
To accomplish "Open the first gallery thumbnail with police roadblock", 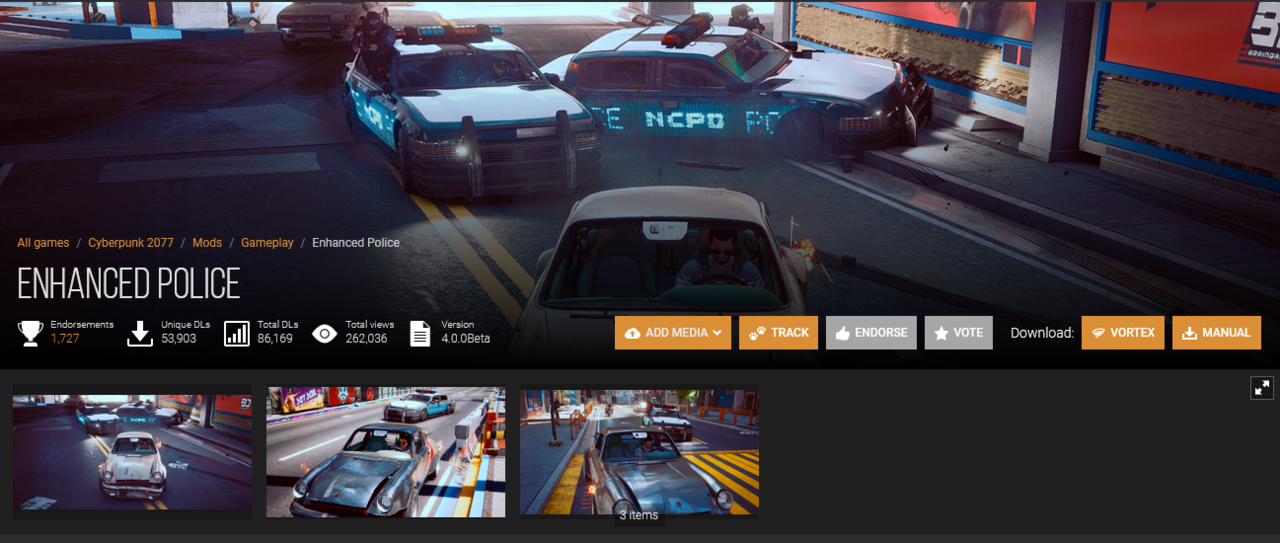I will click(x=132, y=452).
